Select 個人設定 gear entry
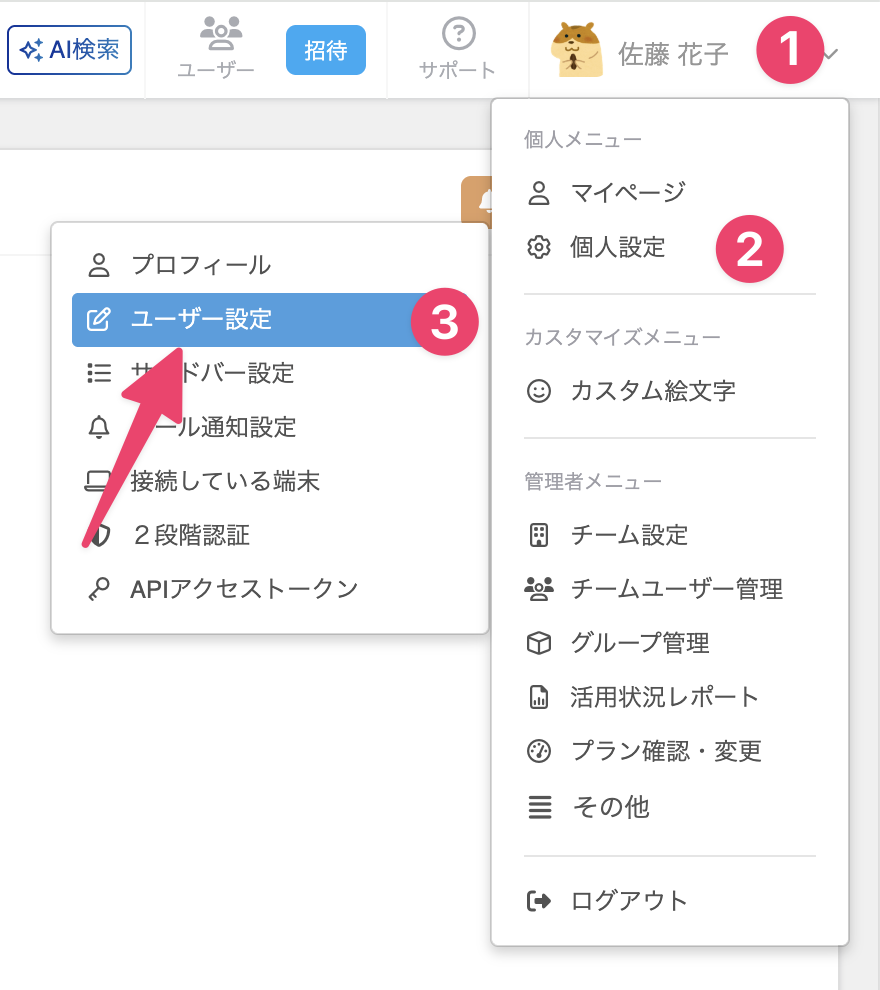This screenshot has width=880, height=990. pos(669,247)
